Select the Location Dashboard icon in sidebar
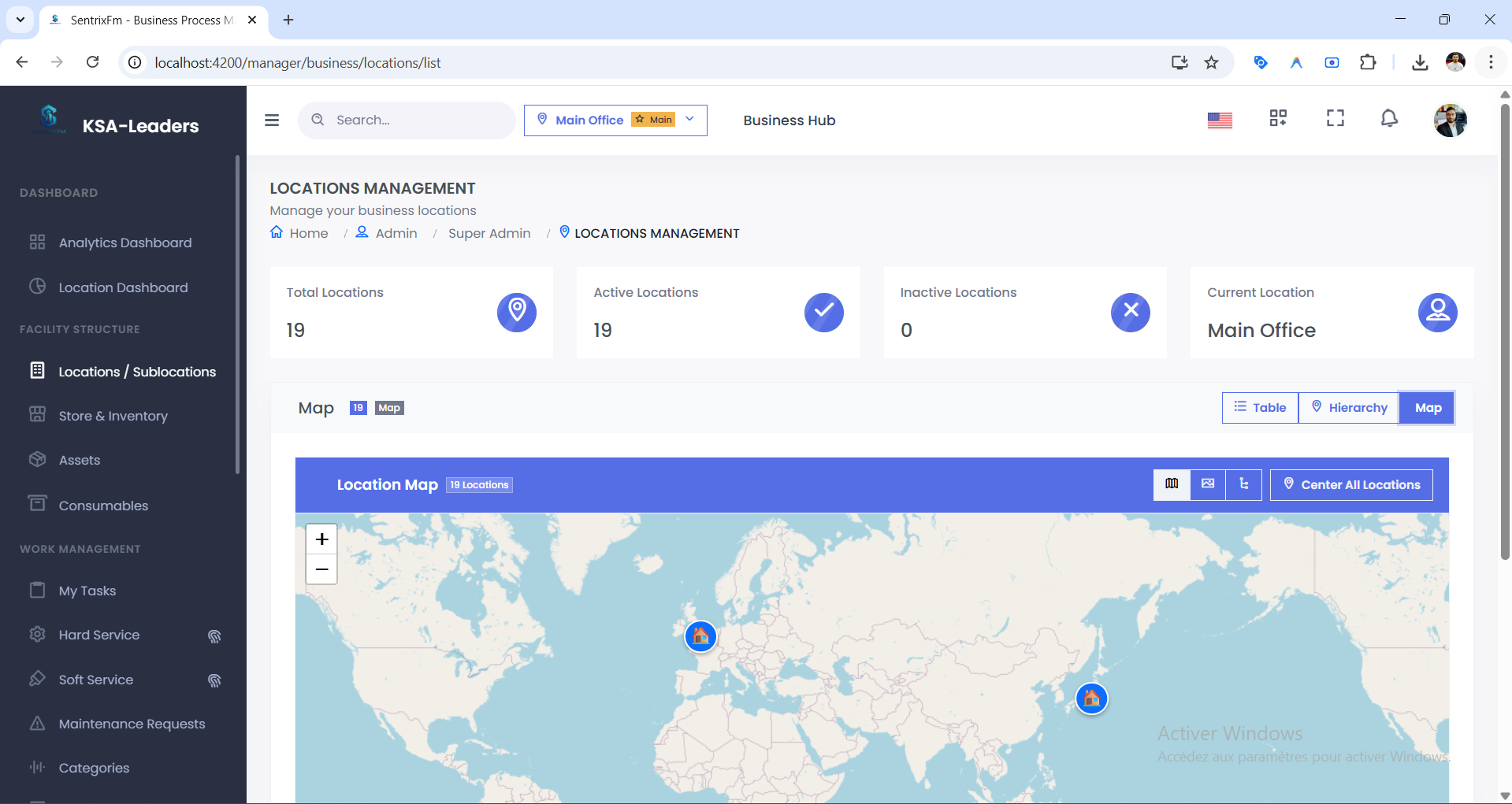Image resolution: width=1512 pixels, height=804 pixels. click(x=39, y=287)
